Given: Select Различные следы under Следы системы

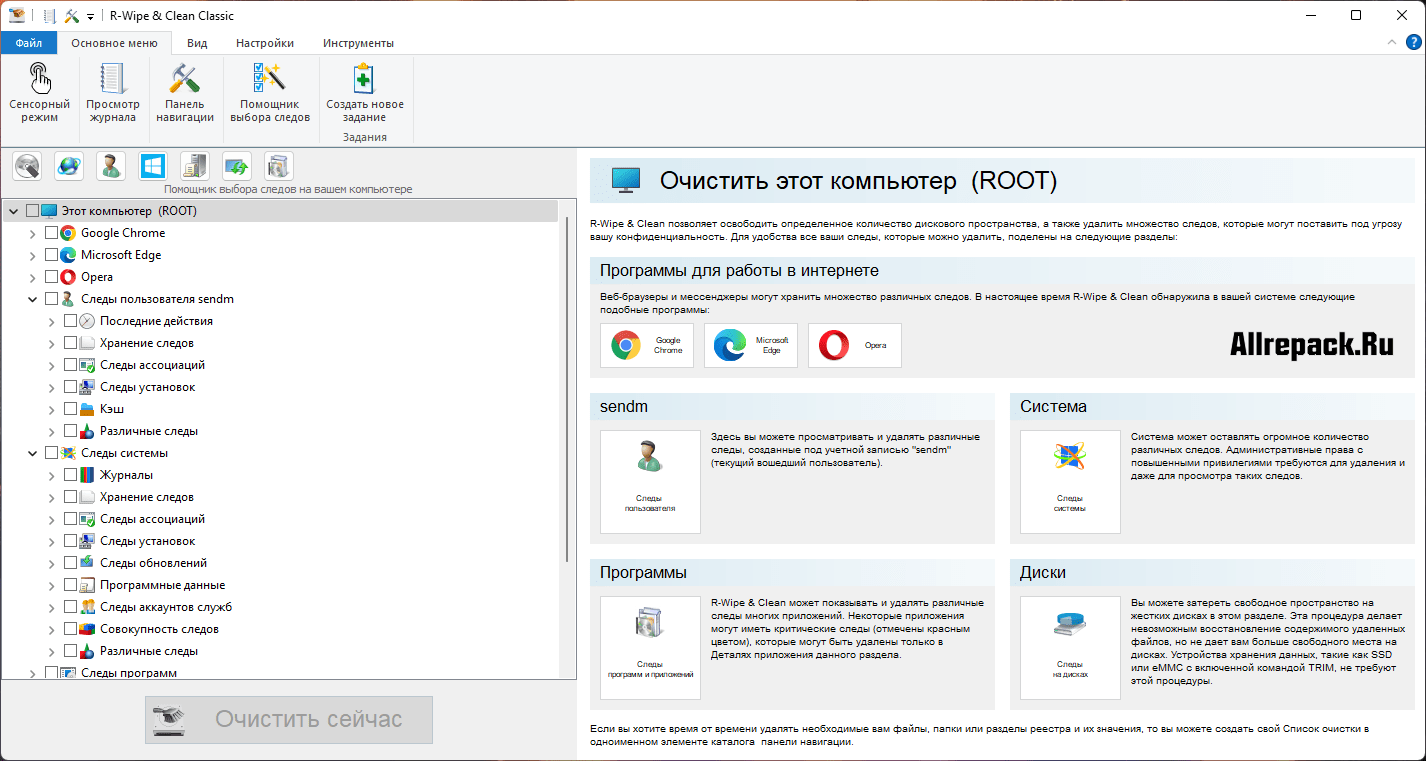Looking at the screenshot, I should pos(148,651).
